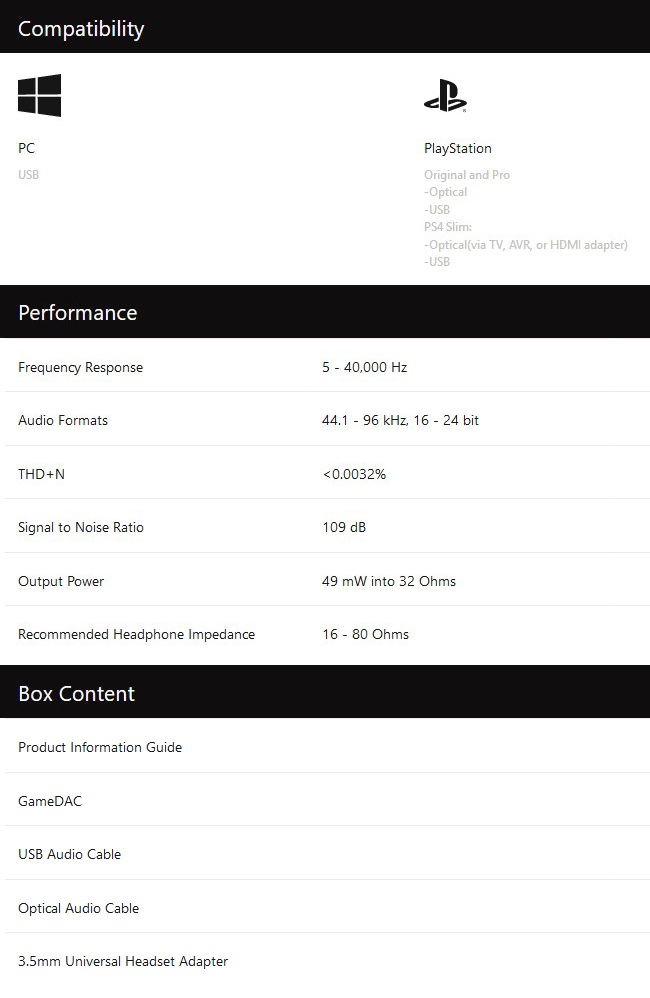Click the PS4 Slim text line
This screenshot has height=998, width=650.
coord(448,227)
